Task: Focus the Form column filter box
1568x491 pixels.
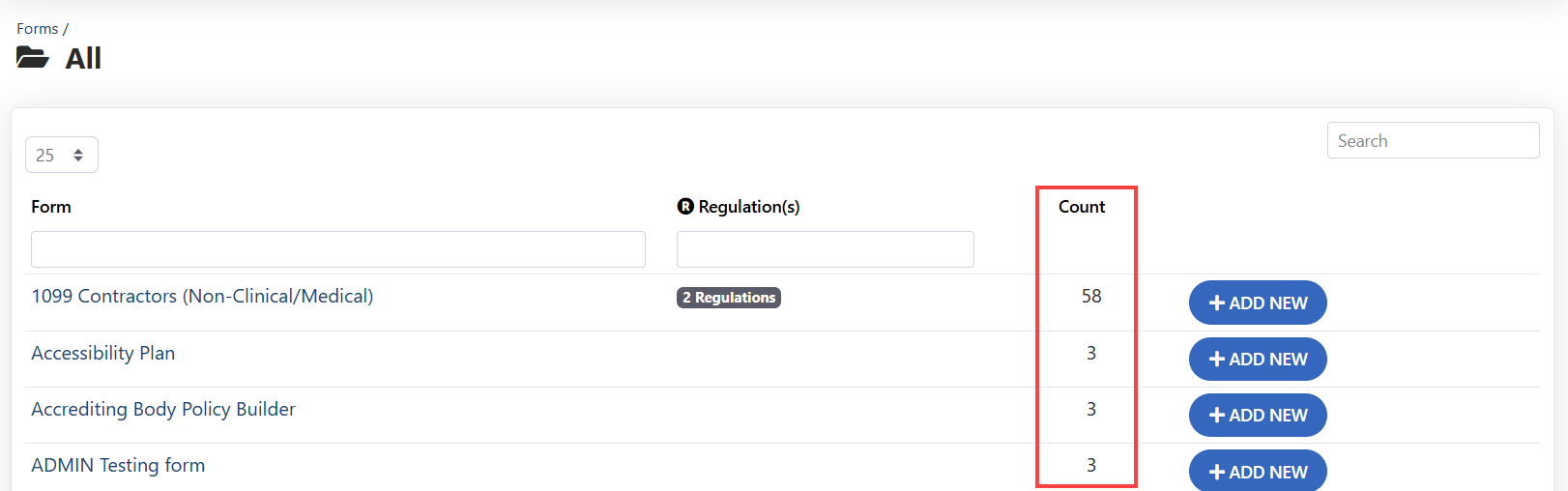Action: [x=337, y=249]
